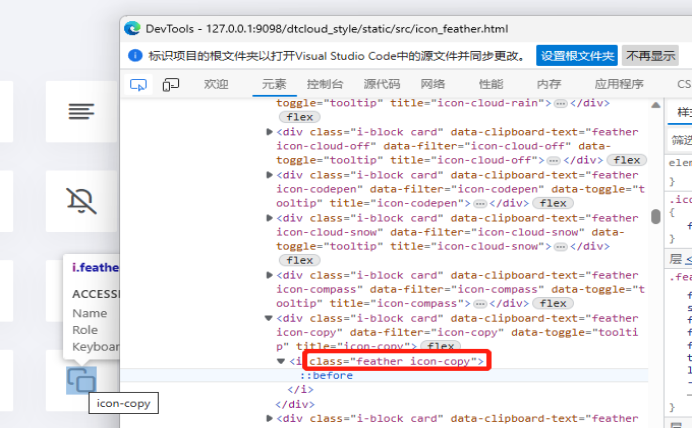Expand ellipsis of the icon-compass div
693x428 pixels.
click(480, 304)
